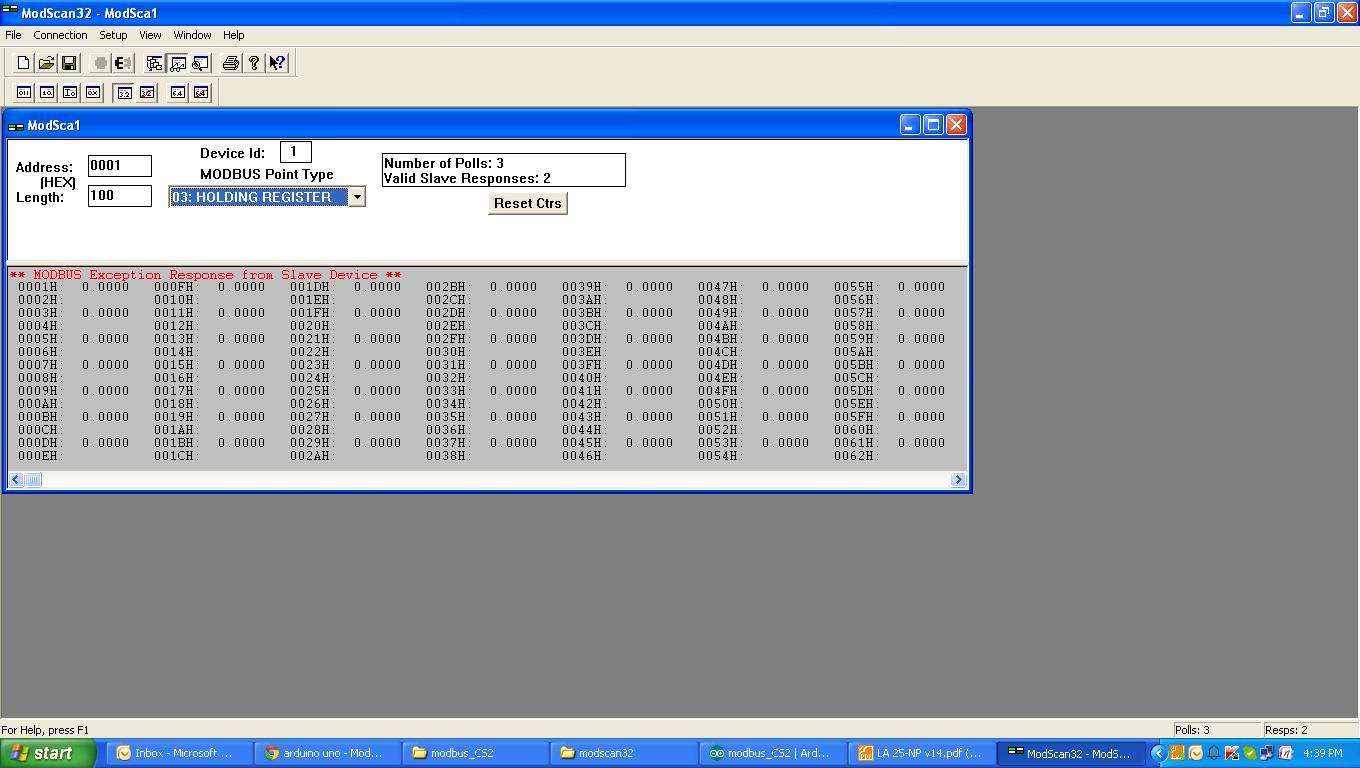Click the Reset Ctrs button
Viewport: 1360px width, 768px height.
(528, 203)
